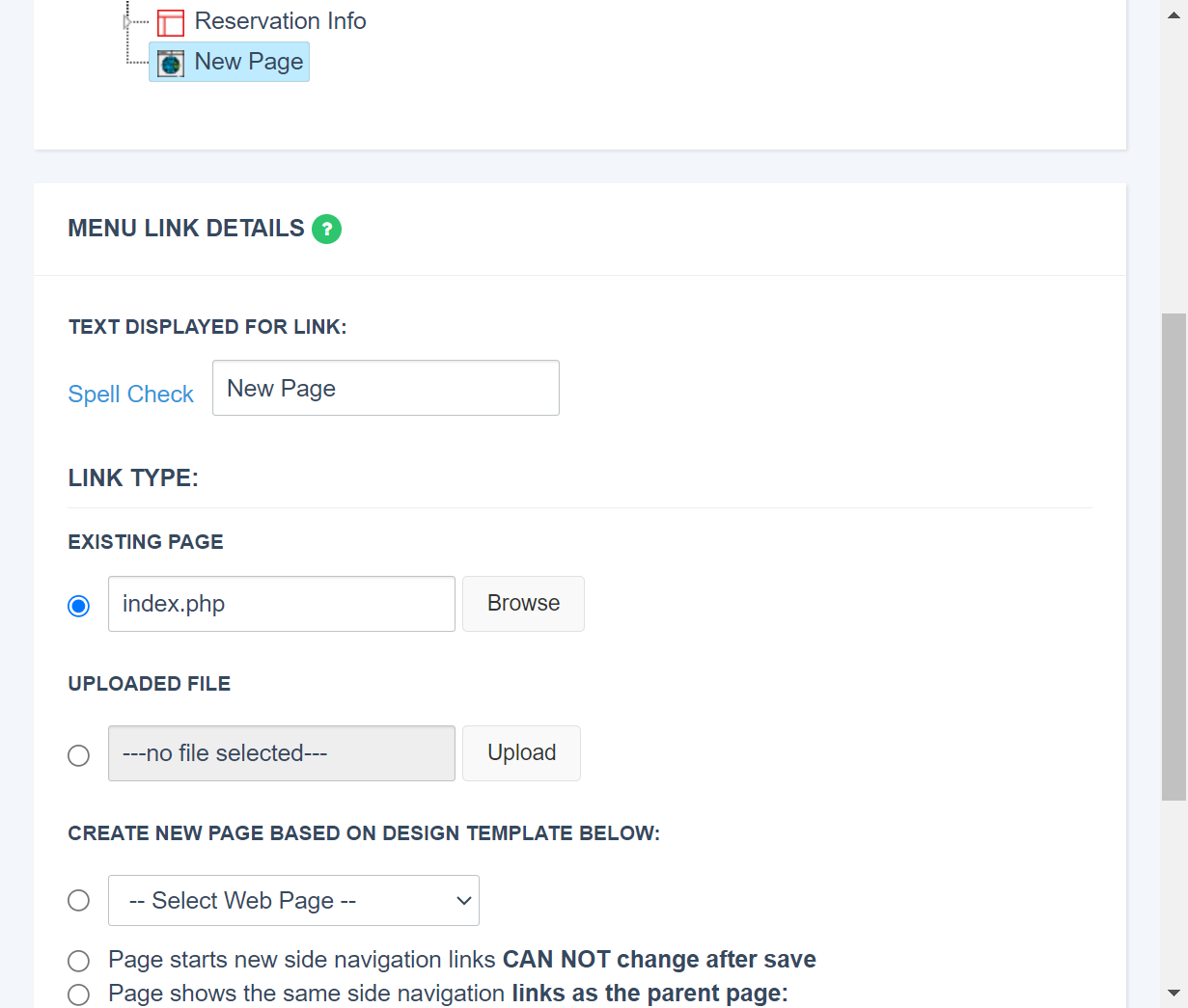Click the vertical scrollbar thumb
Image resolution: width=1188 pixels, height=1008 pixels.
1174,557
